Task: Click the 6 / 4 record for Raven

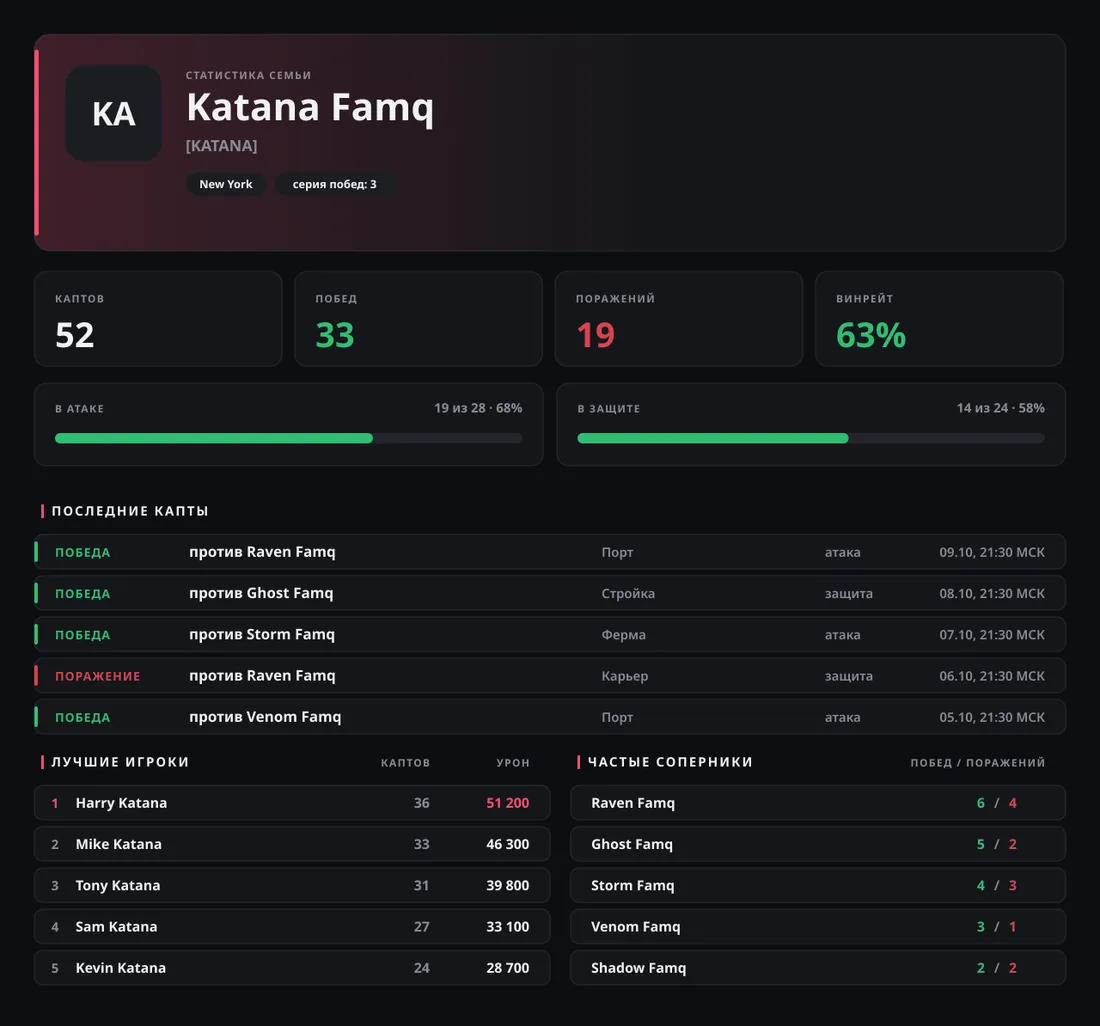Action: pyautogui.click(x=997, y=803)
